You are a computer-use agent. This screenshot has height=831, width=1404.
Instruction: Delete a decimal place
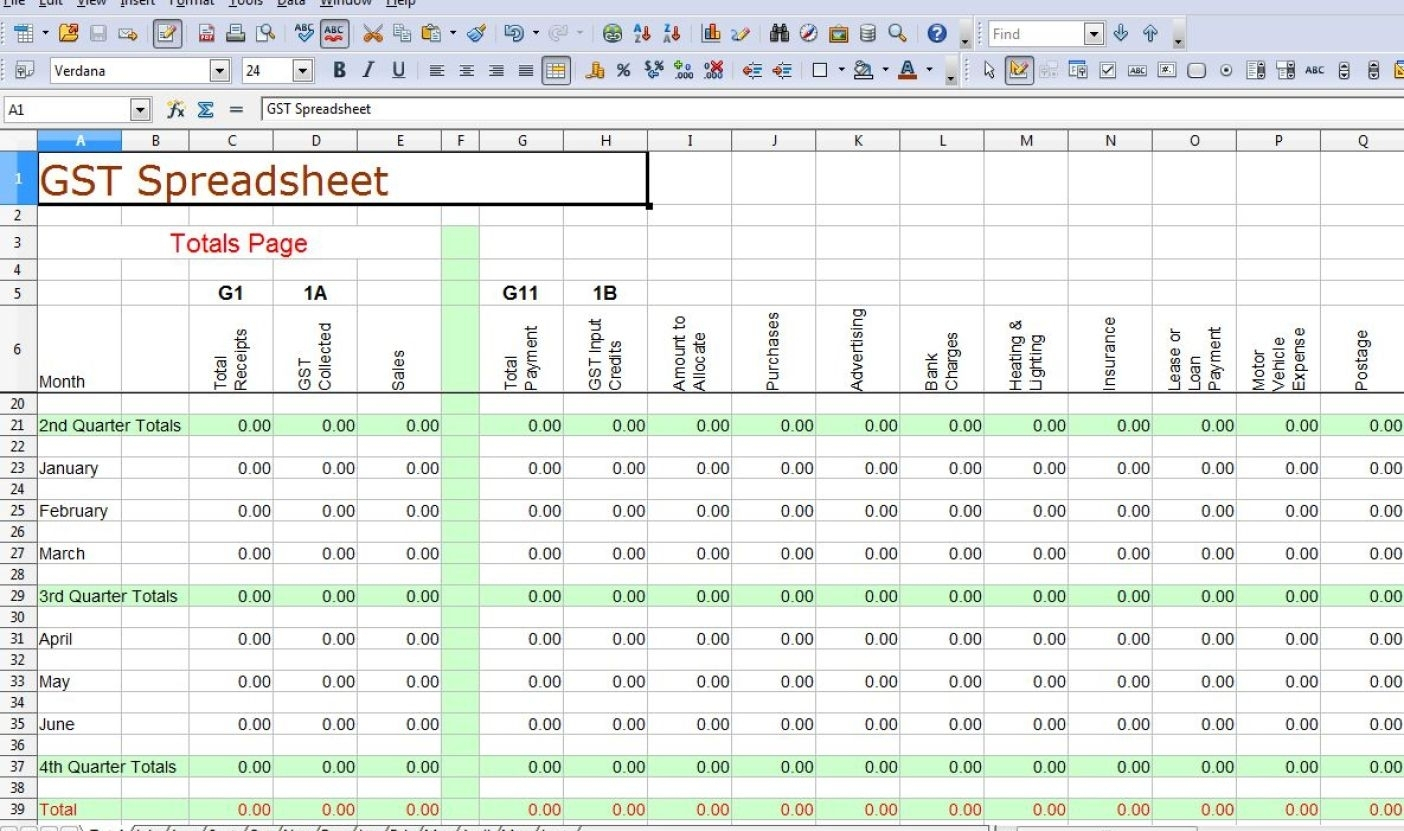(714, 71)
